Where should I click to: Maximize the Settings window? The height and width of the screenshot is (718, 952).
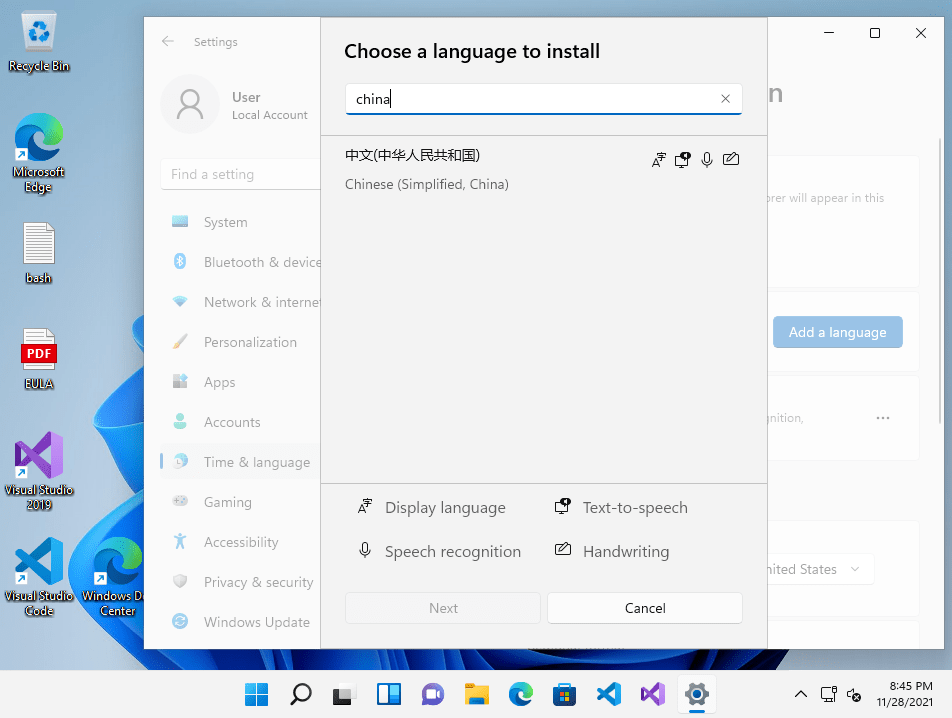click(875, 33)
